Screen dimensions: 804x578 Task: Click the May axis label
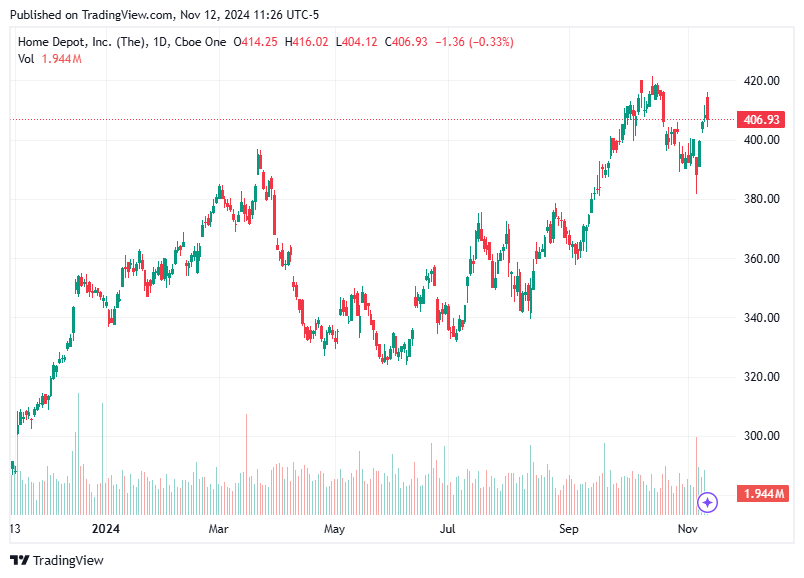coord(335,530)
